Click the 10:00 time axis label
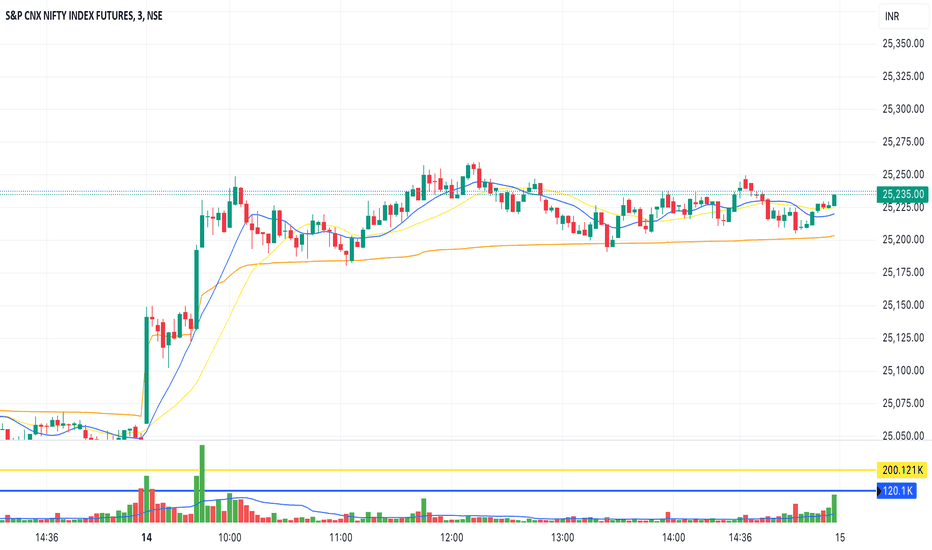The image size is (932, 550). click(229, 538)
